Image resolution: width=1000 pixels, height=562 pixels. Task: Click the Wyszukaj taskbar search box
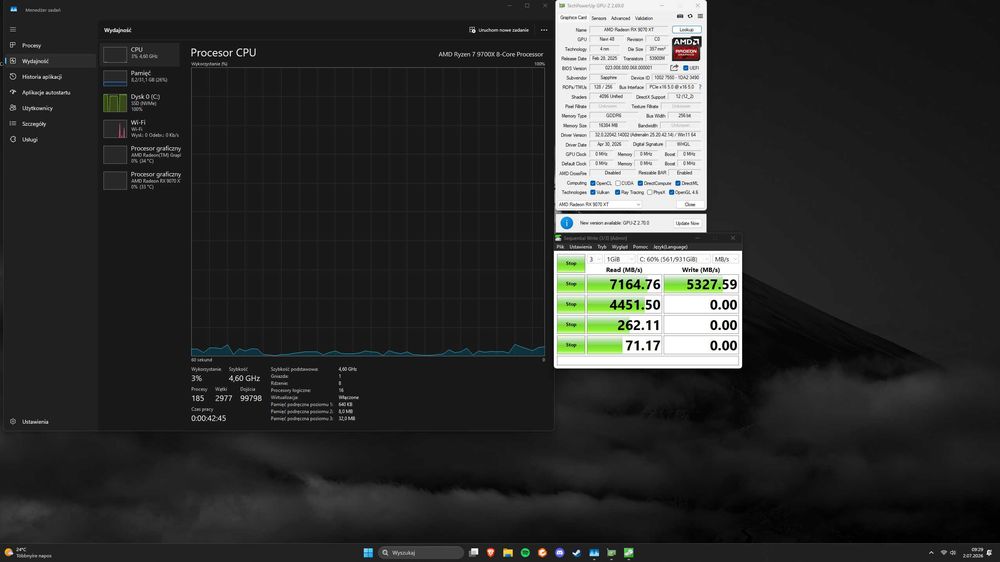click(421, 552)
